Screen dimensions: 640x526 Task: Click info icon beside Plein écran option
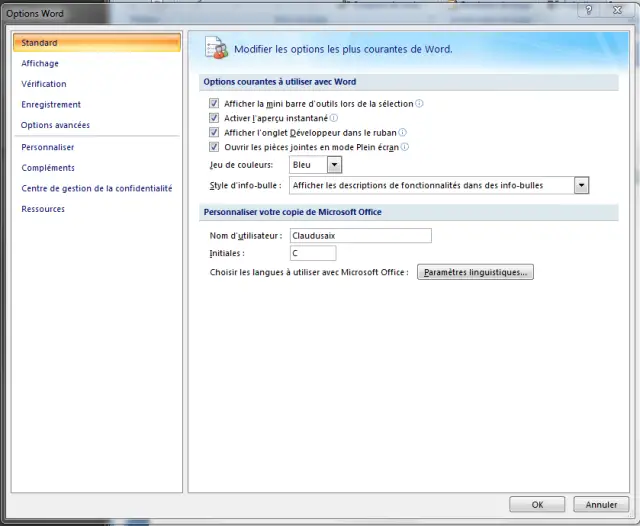pos(404,147)
